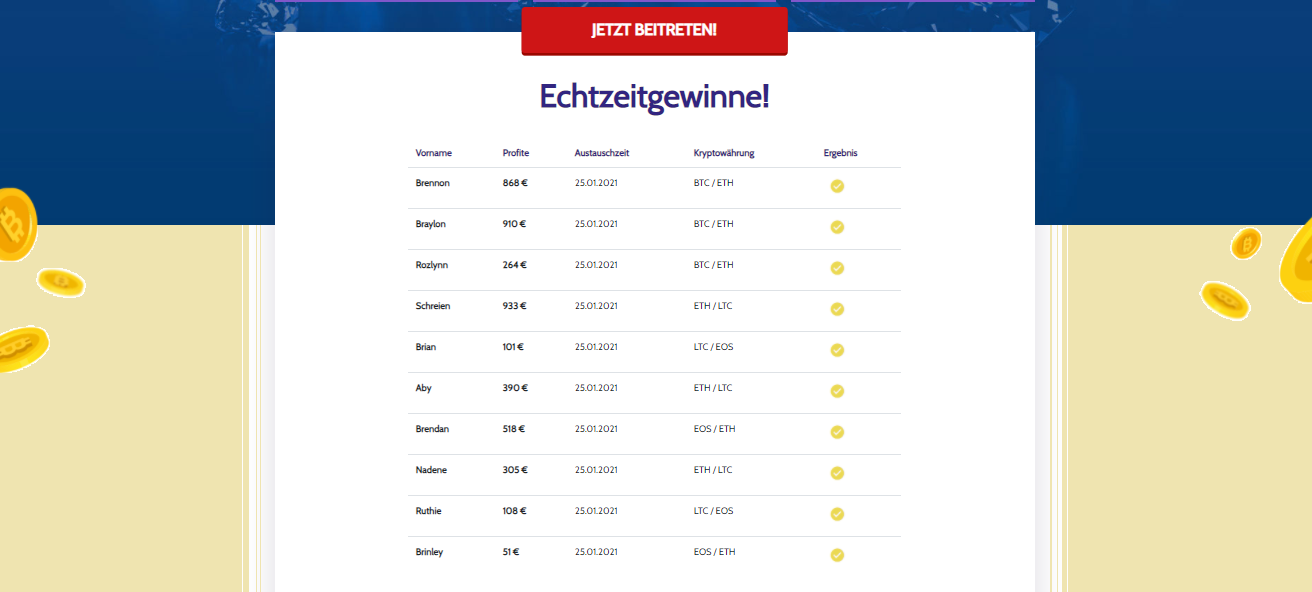Viewport: 1312px width, 592px height.
Task: Click the Ergebnis column header
Action: 841,153
